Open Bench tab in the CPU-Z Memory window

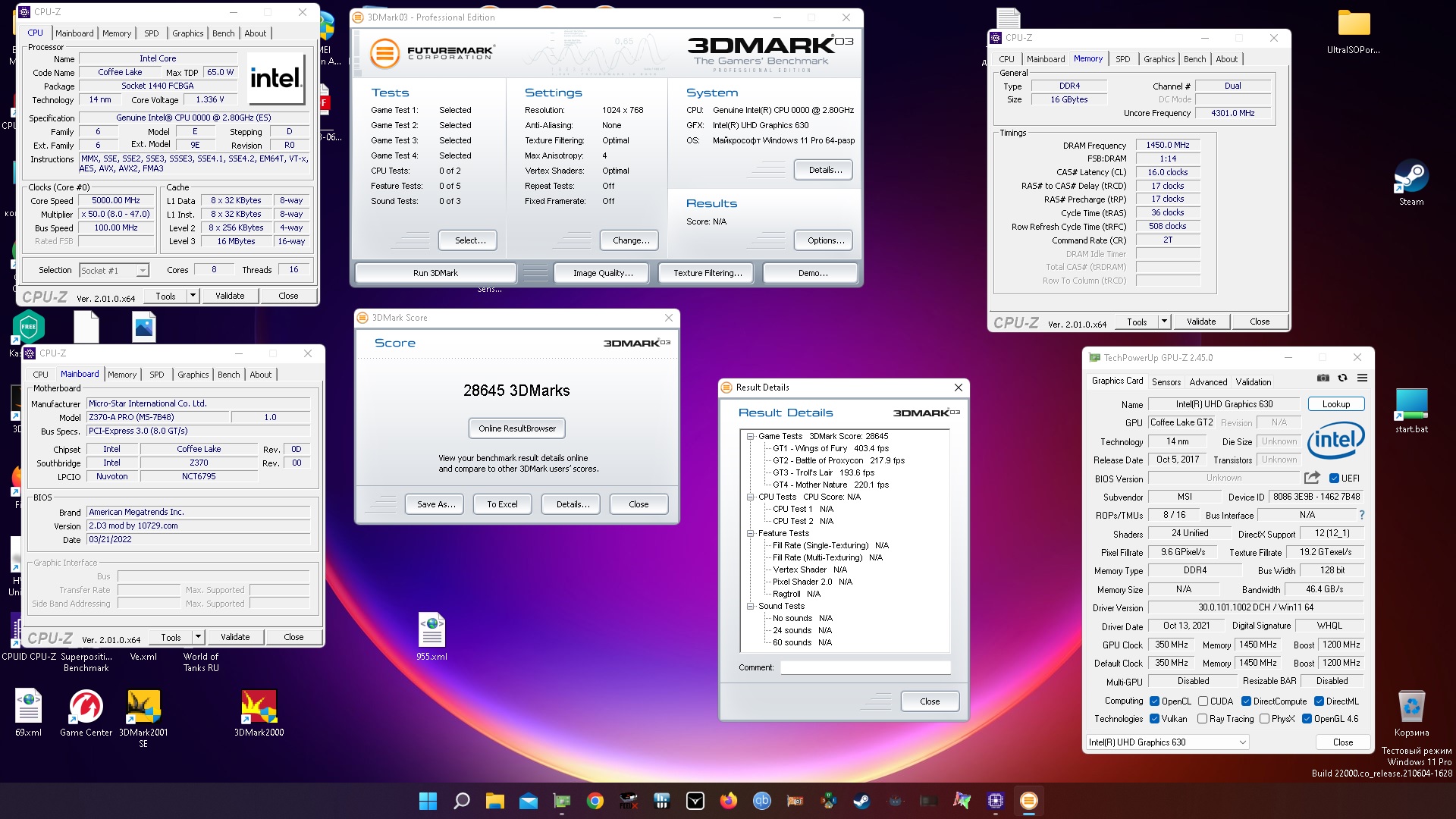(1194, 59)
